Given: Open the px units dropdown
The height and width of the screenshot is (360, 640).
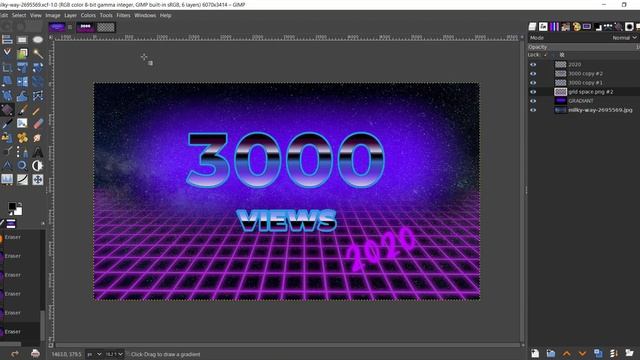Looking at the screenshot, I should (x=94, y=354).
